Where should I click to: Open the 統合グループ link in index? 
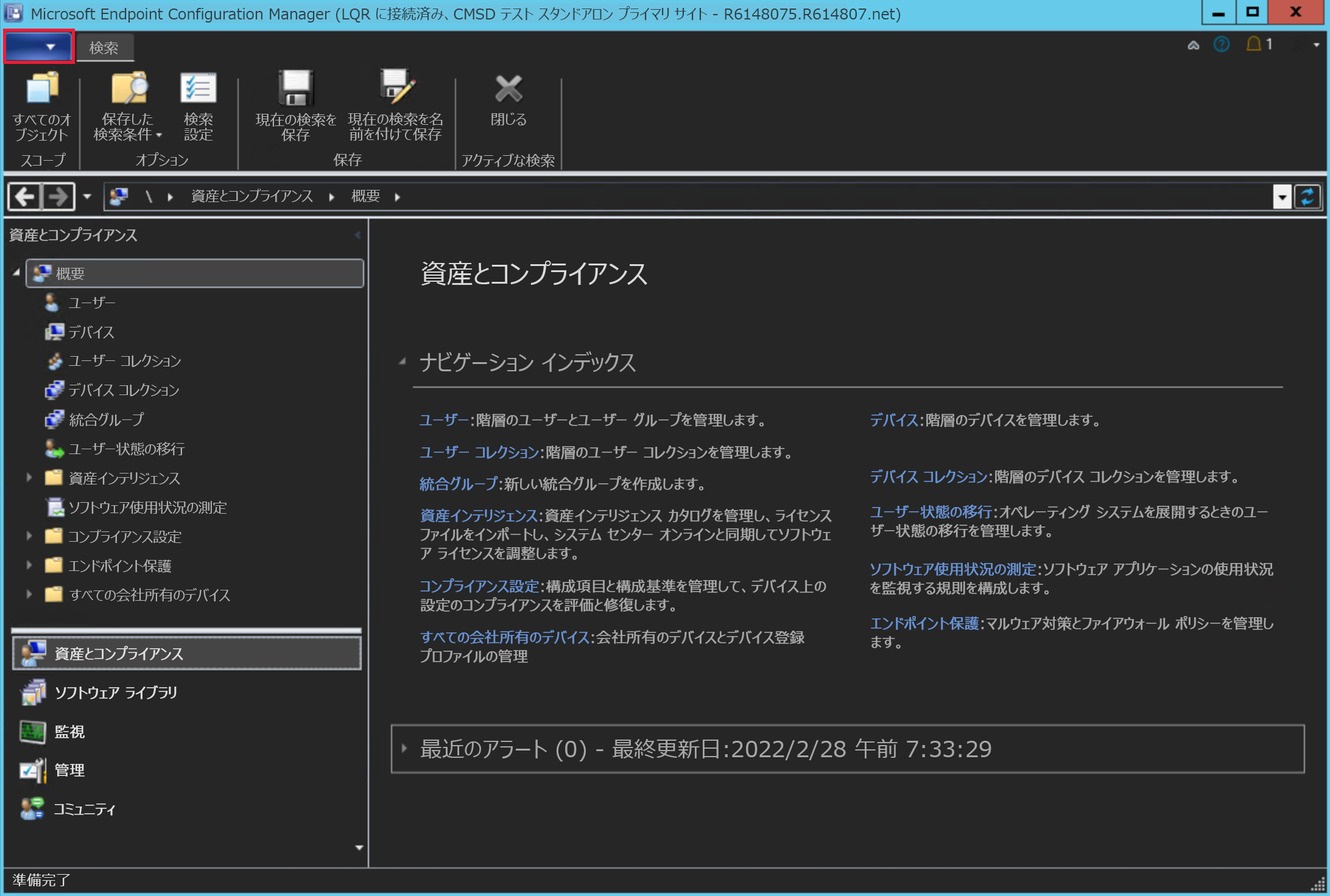(459, 485)
